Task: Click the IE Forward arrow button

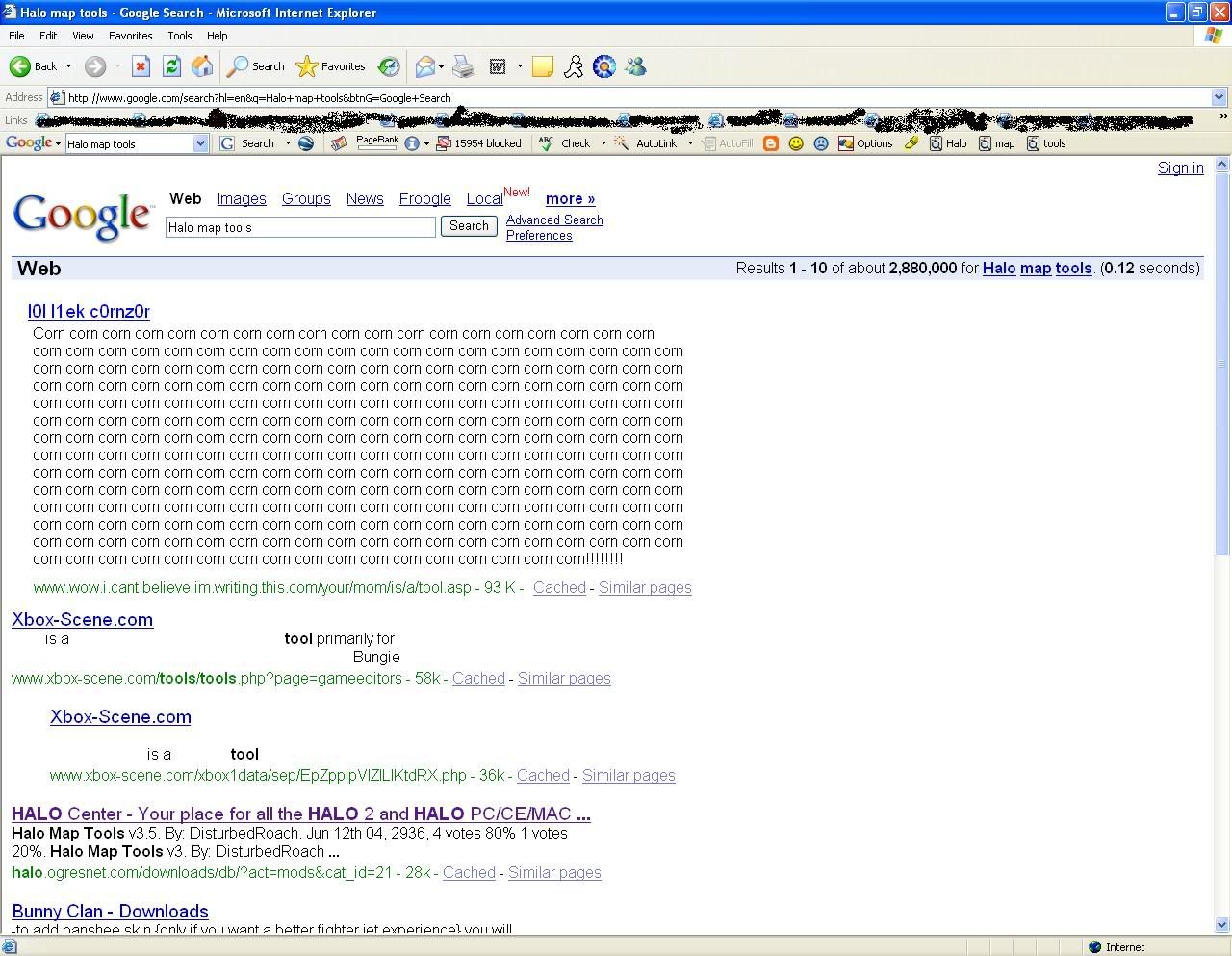Action: click(94, 66)
